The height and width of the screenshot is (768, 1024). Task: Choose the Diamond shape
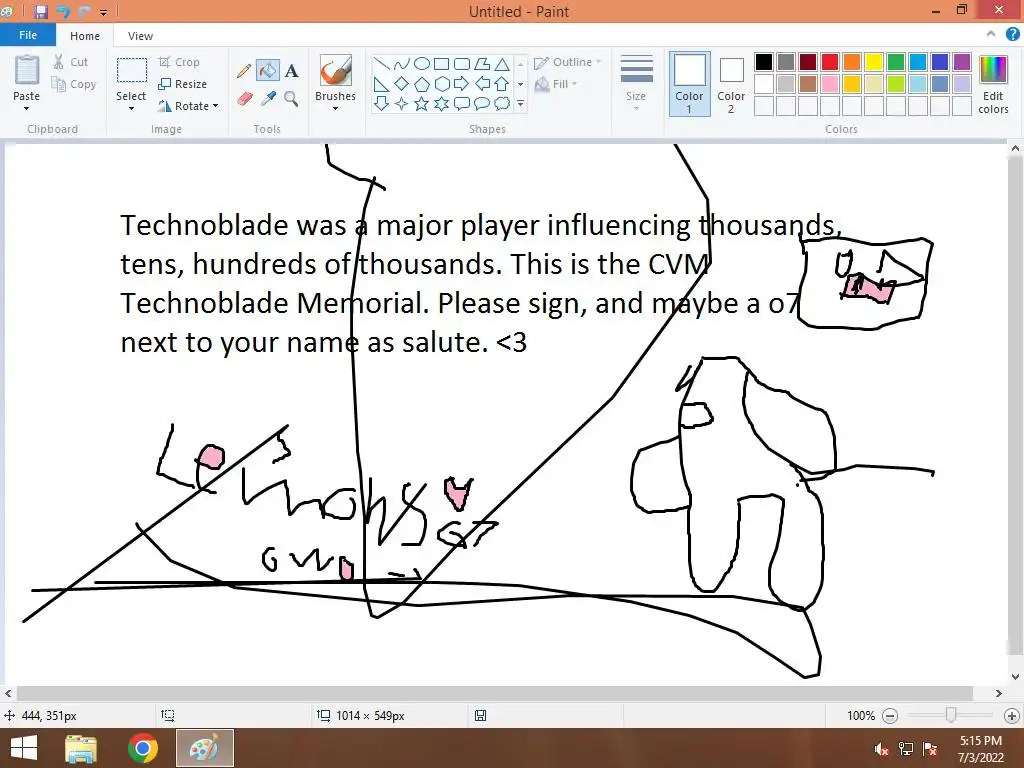[x=402, y=84]
